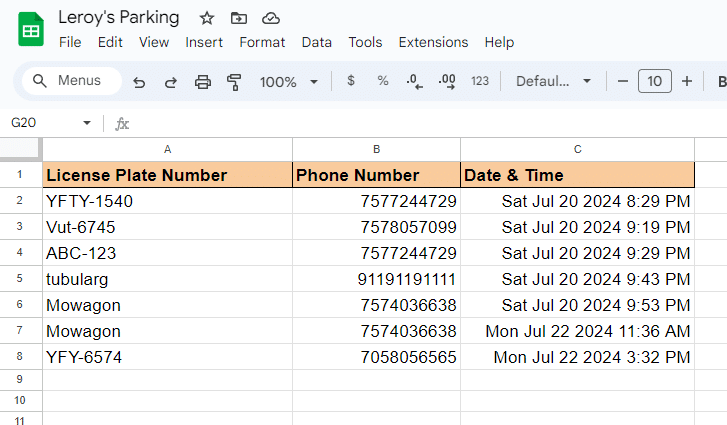The height and width of the screenshot is (425, 727).
Task: Open the Extensions menu
Action: point(433,42)
